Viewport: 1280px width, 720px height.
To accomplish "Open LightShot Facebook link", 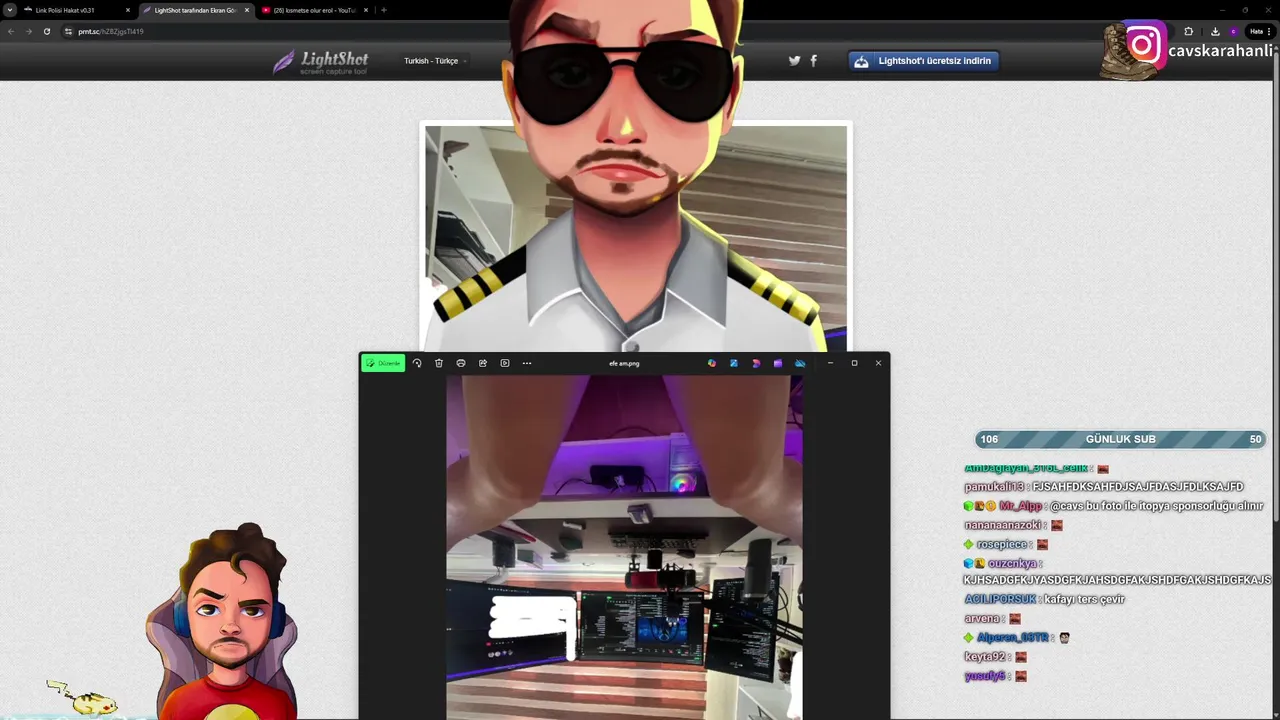I will (x=813, y=61).
